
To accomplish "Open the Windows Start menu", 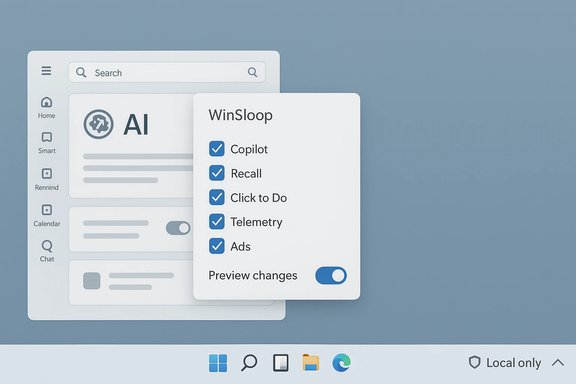I will (x=218, y=363).
